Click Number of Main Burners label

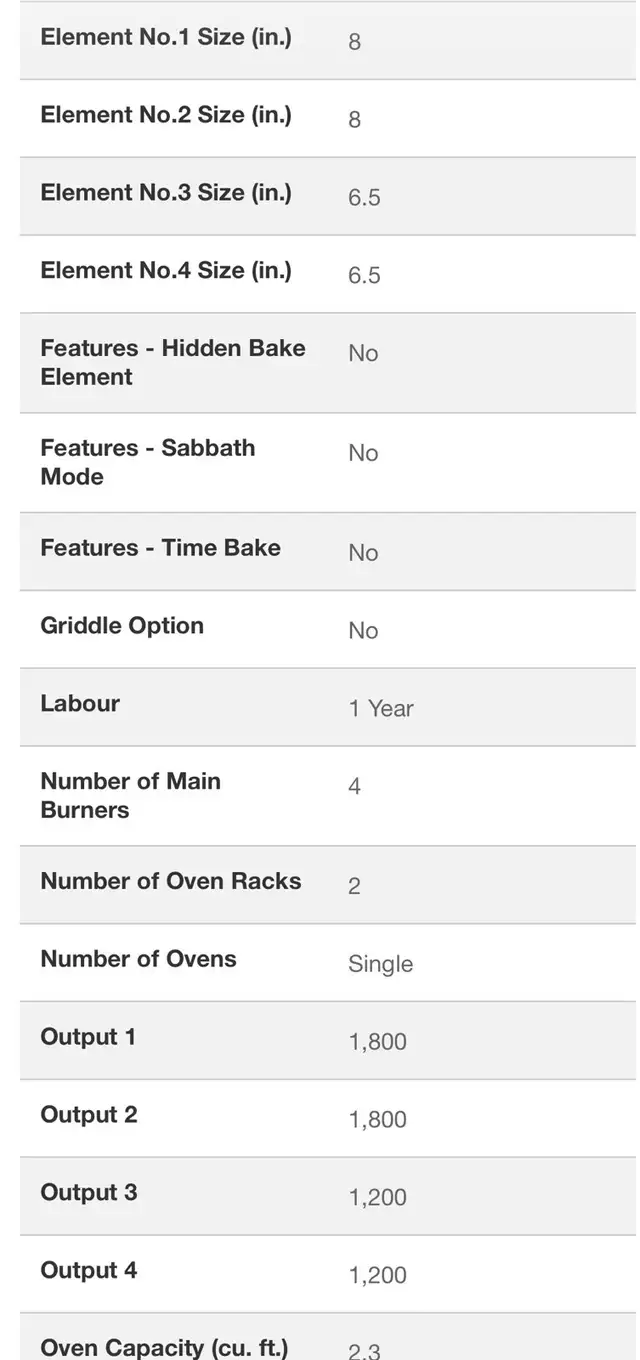point(130,795)
